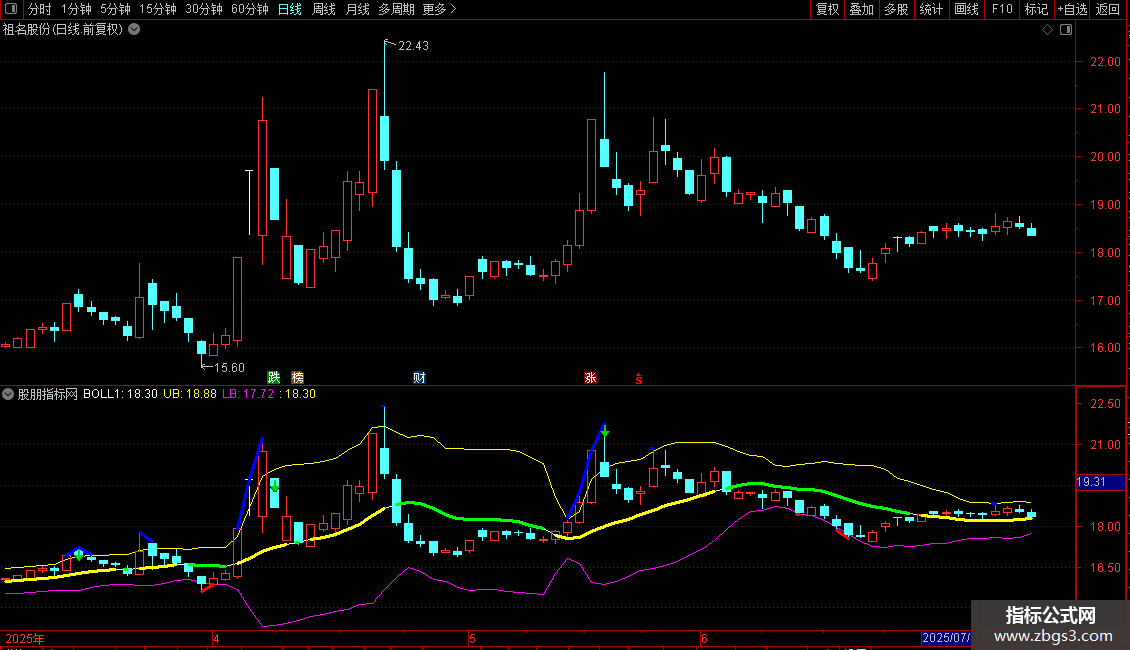1130x650 pixels.
Task: Click the green 跌 event marker
Action: (274, 378)
